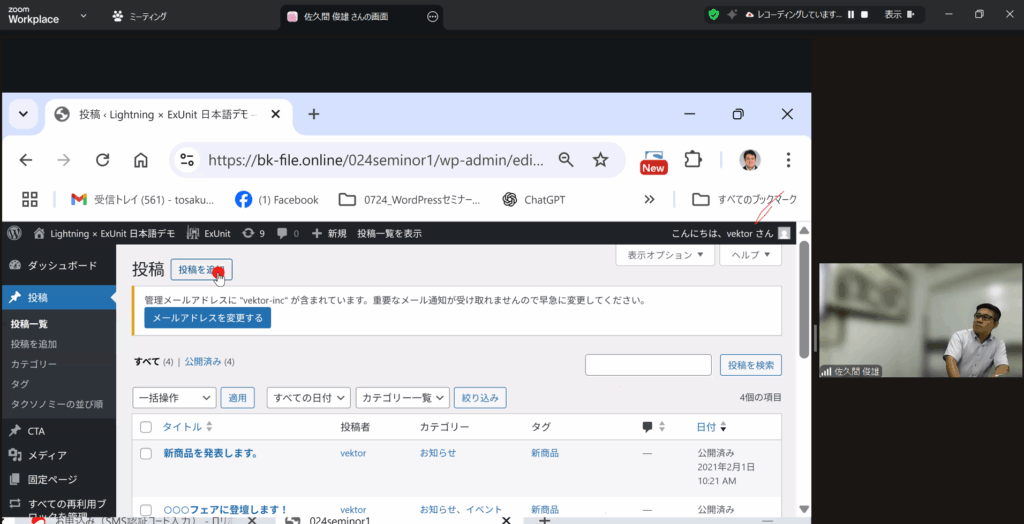1024x524 pixels.
Task: Open the カテゴリー一覧 category dropdown
Action: (x=402, y=398)
